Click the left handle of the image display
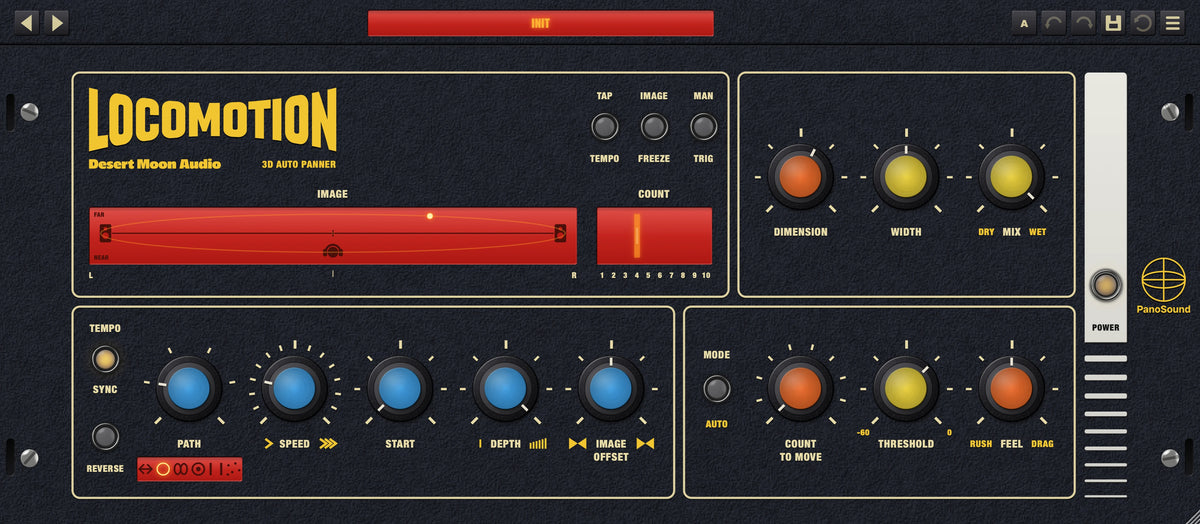 [105, 233]
